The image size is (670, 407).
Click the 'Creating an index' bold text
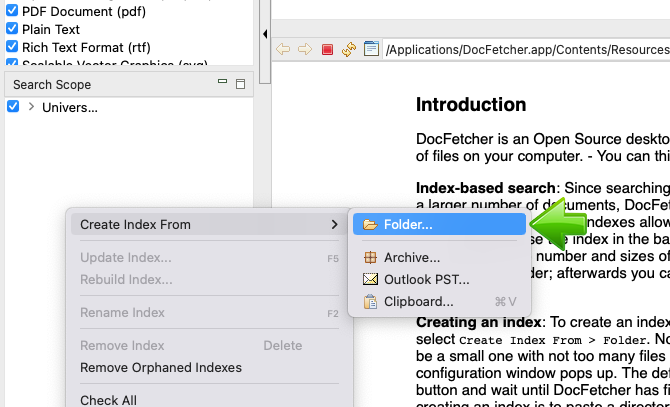(479, 322)
